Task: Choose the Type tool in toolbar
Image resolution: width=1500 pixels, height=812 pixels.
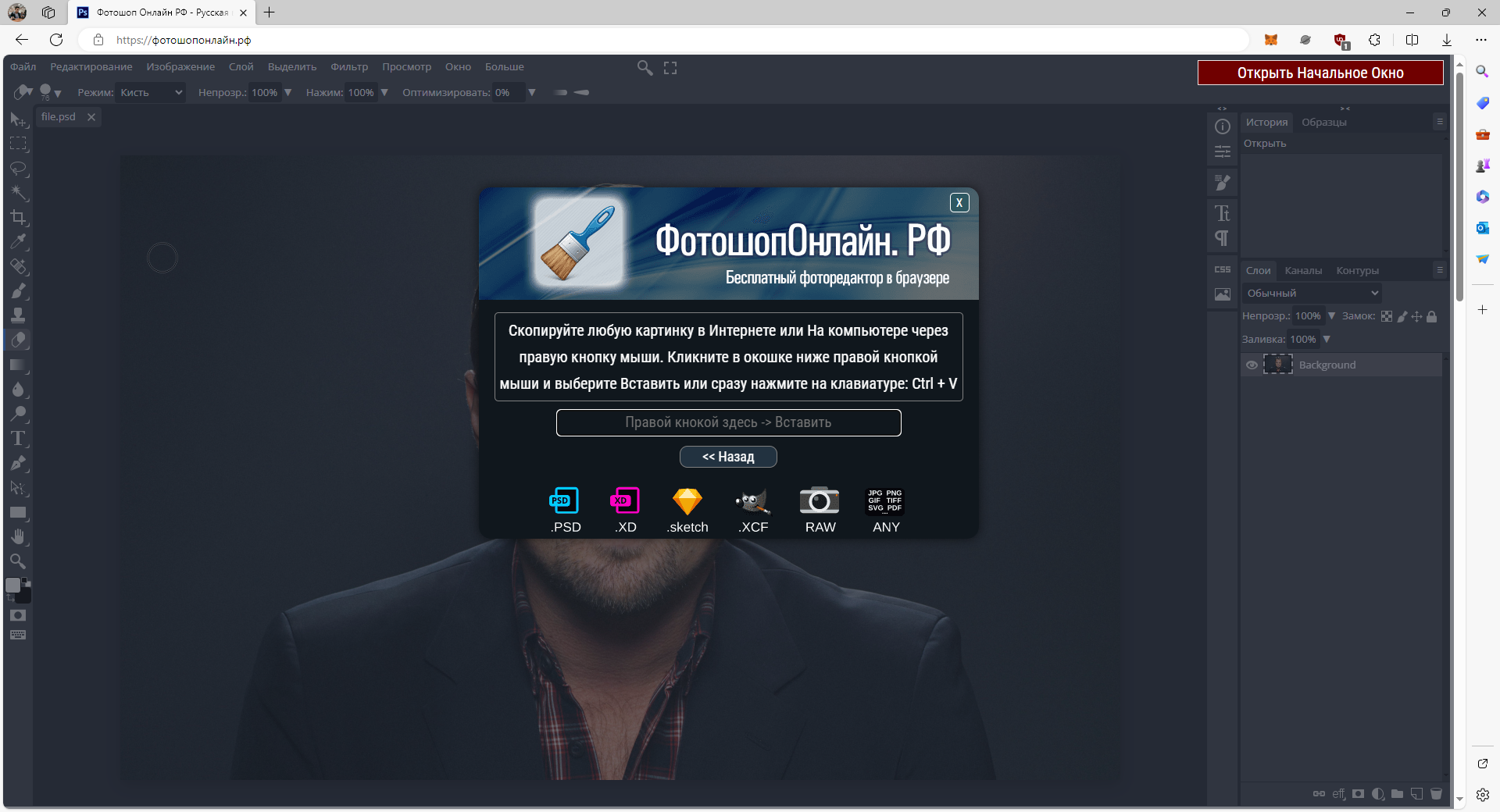Action: (x=18, y=439)
